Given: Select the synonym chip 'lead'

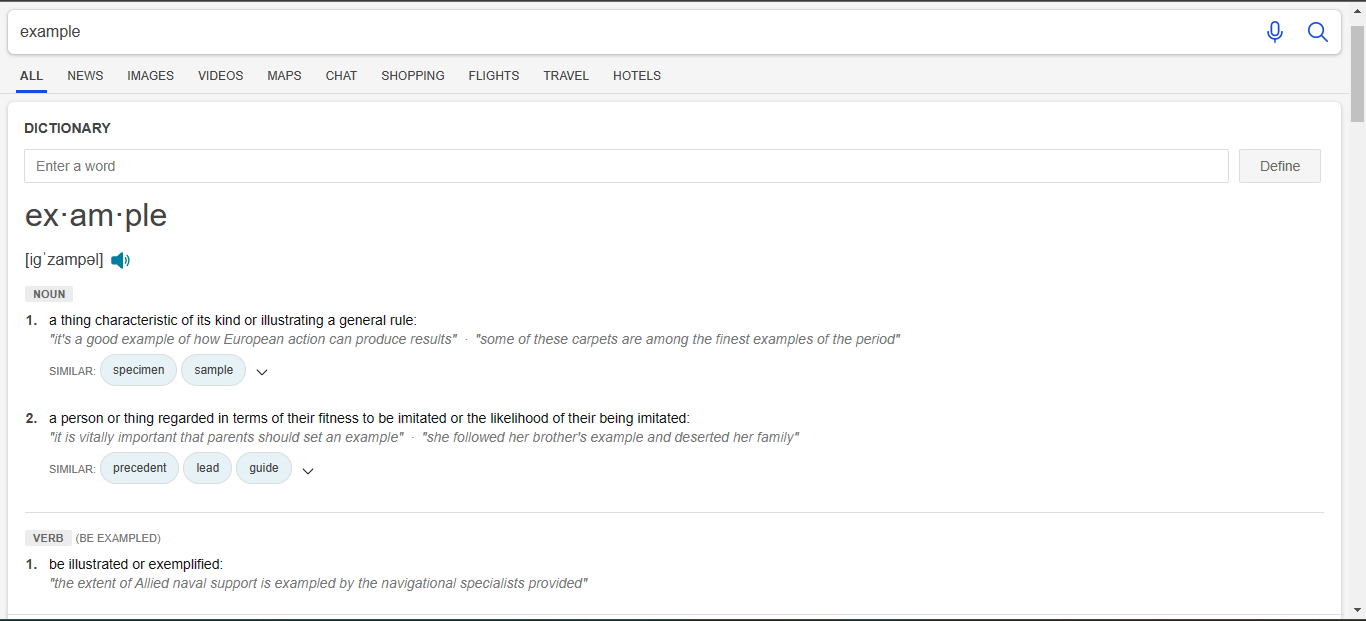Looking at the screenshot, I should [207, 467].
